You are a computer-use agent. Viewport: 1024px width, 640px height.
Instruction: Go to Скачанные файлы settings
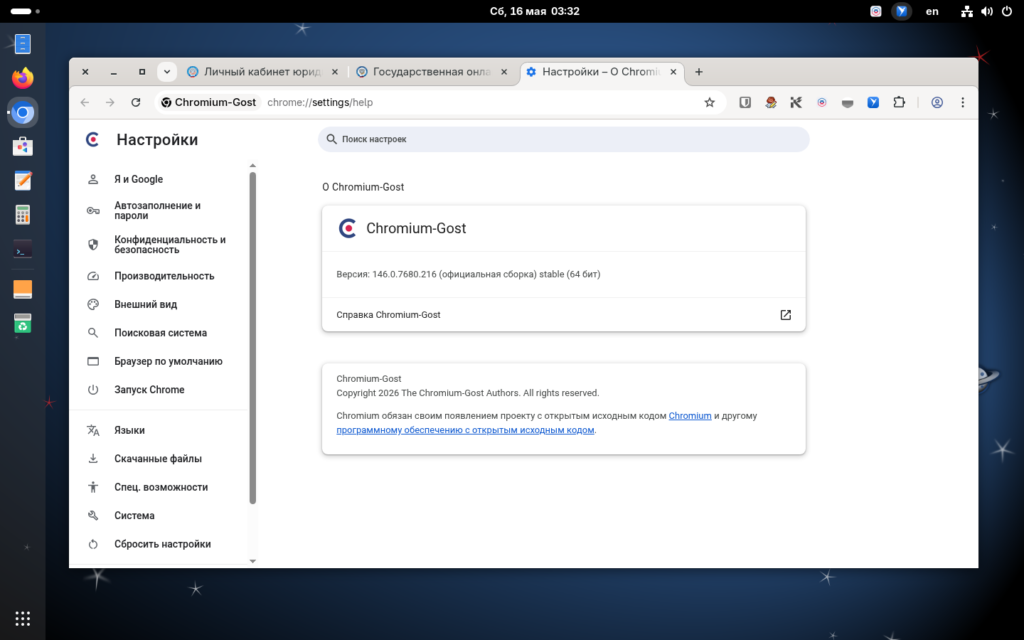tap(160, 458)
